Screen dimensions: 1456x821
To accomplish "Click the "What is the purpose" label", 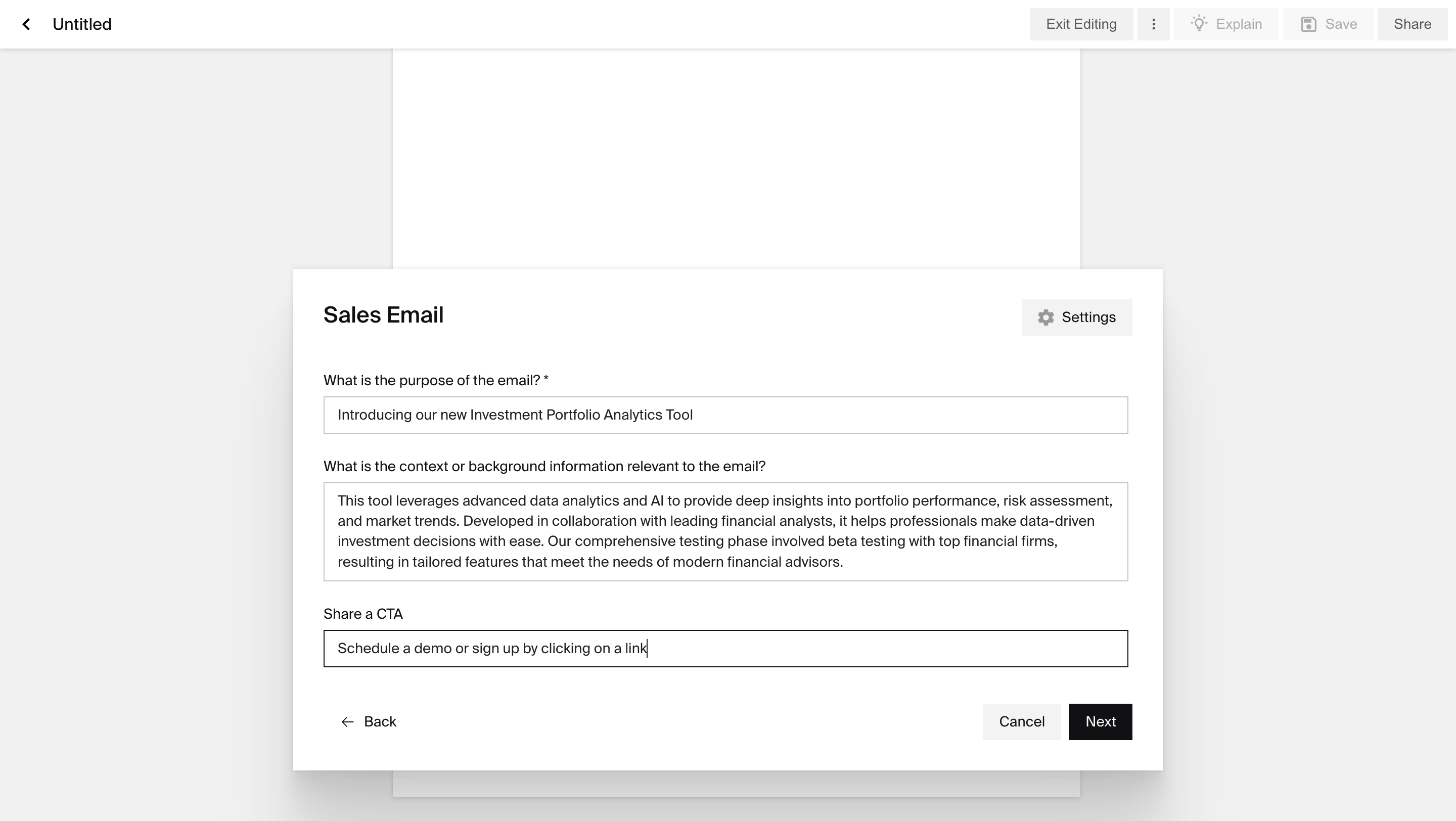I will click(435, 381).
